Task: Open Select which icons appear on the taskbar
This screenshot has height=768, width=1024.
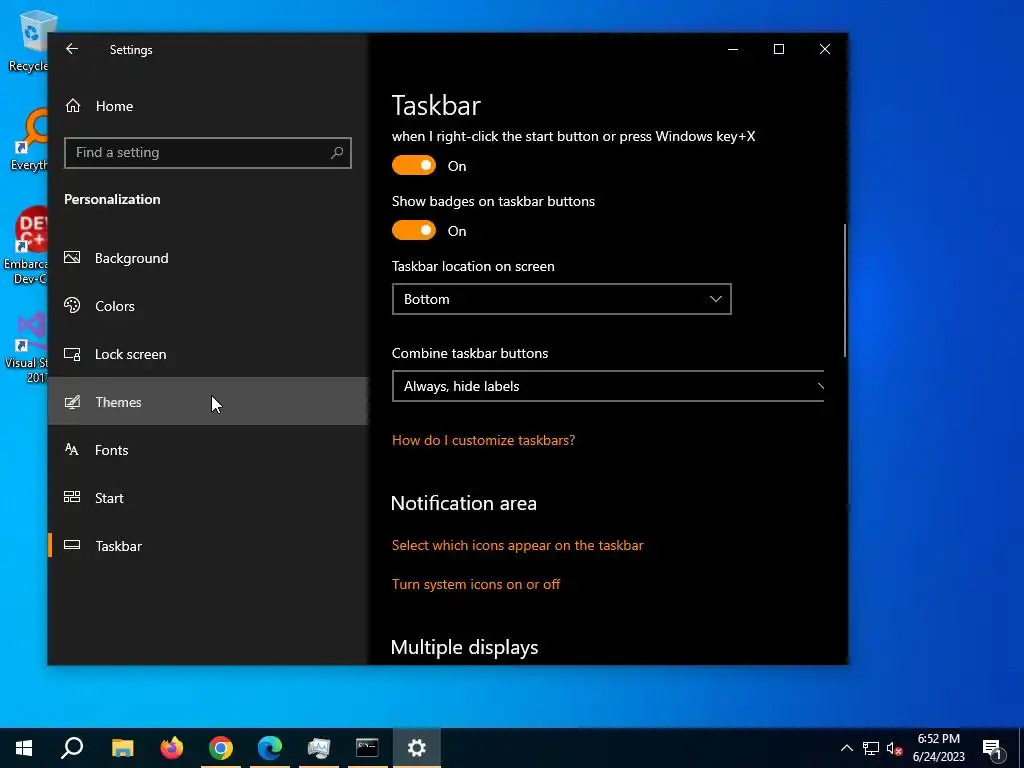Action: click(517, 545)
